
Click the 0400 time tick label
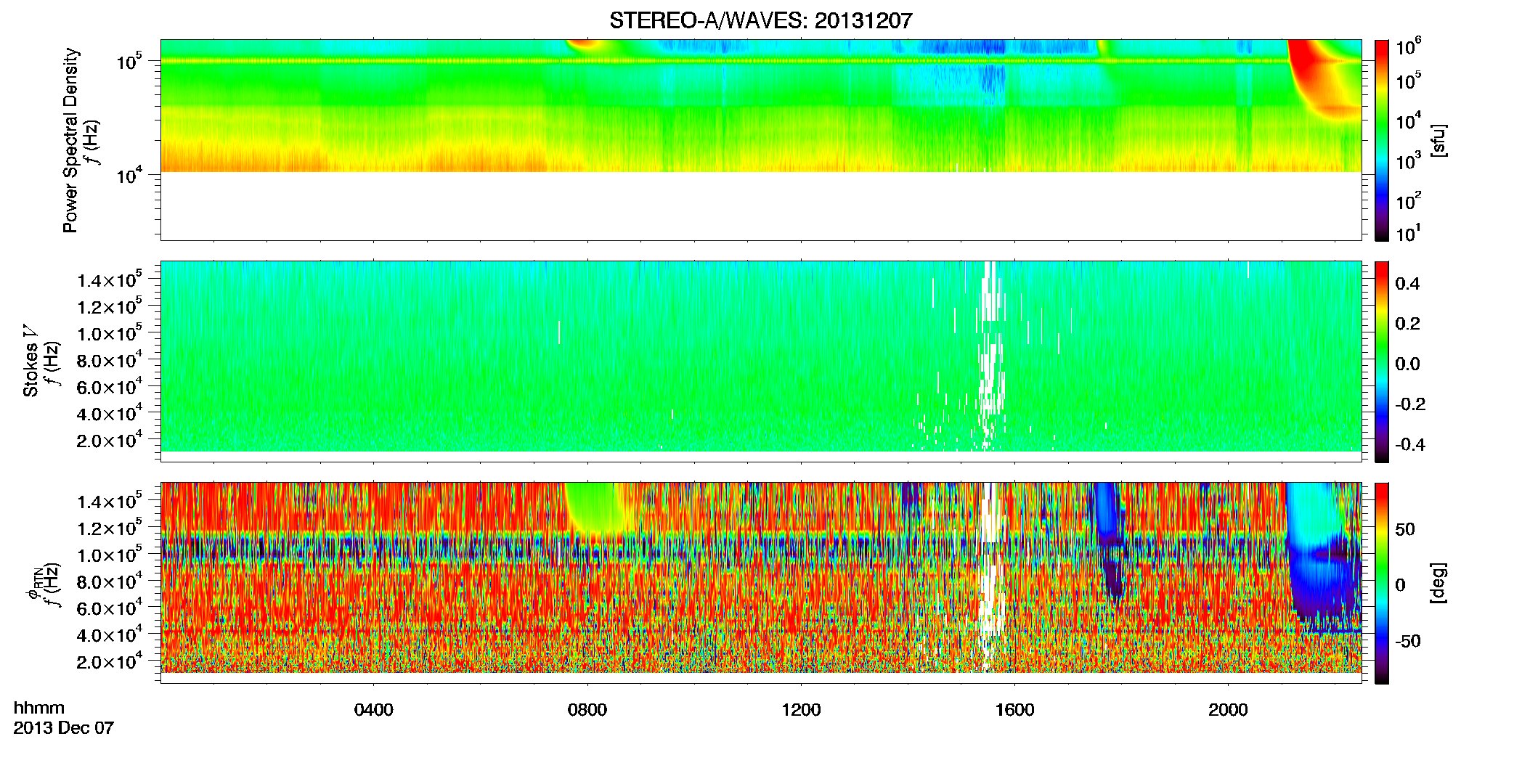(x=373, y=710)
